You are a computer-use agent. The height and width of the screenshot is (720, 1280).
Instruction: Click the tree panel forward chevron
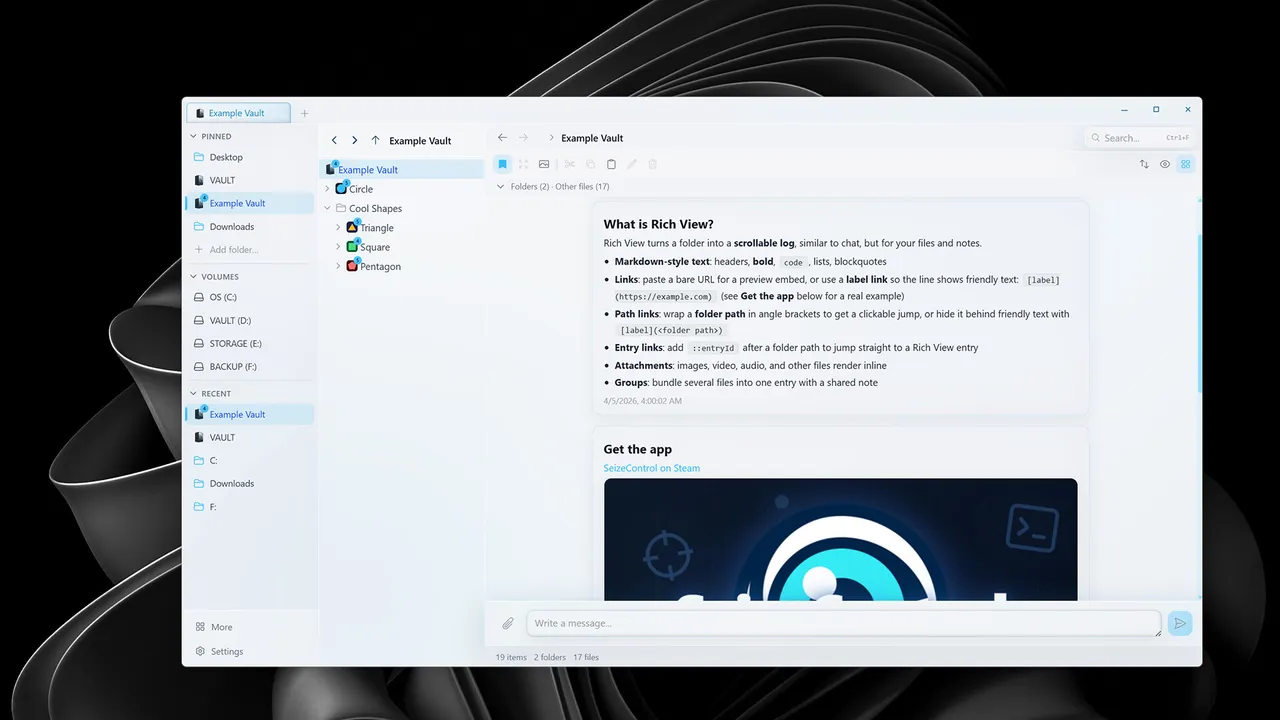(x=354, y=141)
